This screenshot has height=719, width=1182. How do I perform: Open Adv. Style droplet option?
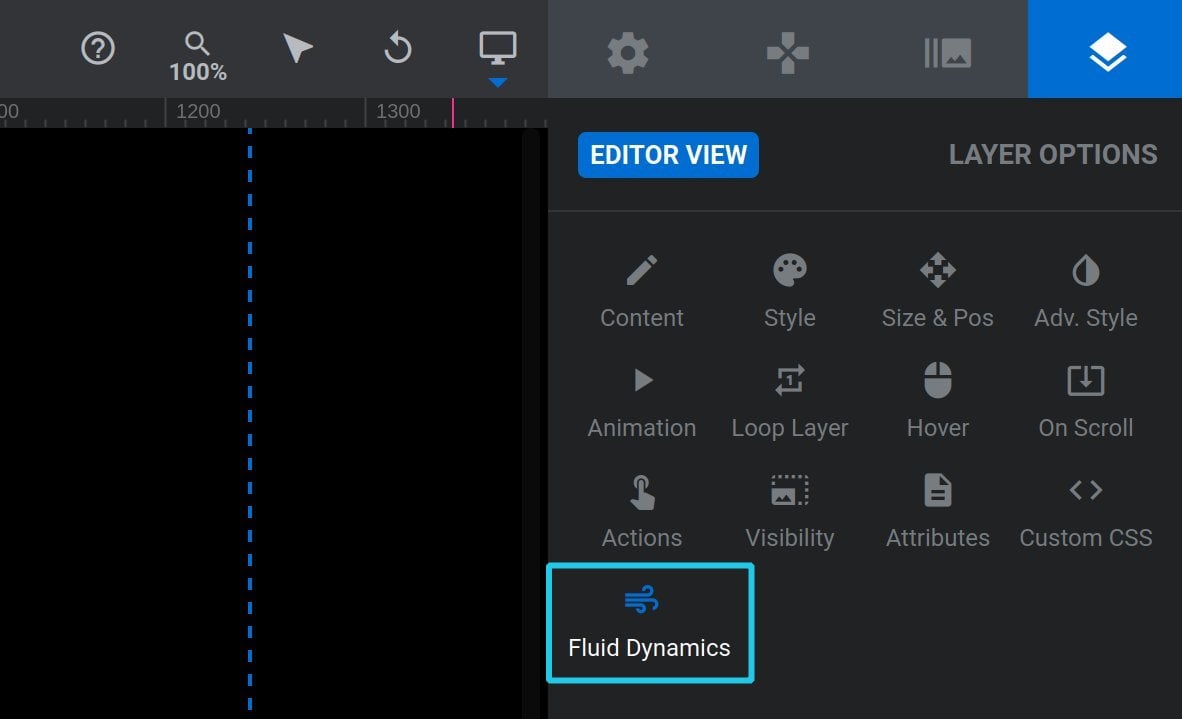1086,292
